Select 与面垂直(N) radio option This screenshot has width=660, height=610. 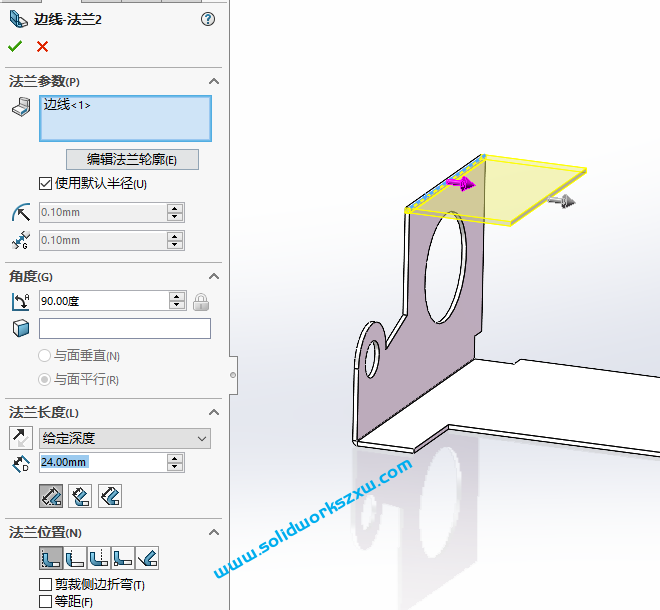click(44, 356)
